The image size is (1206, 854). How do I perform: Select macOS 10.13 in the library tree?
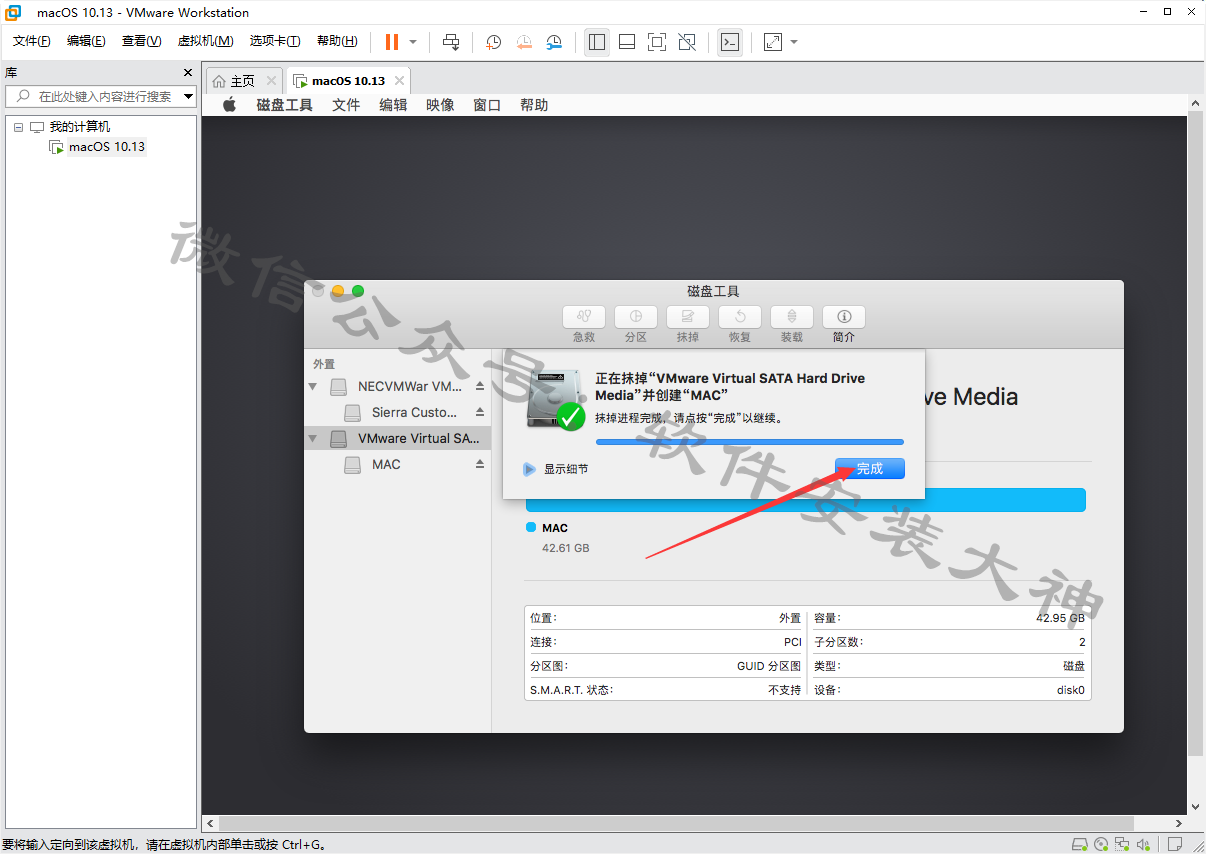point(106,147)
